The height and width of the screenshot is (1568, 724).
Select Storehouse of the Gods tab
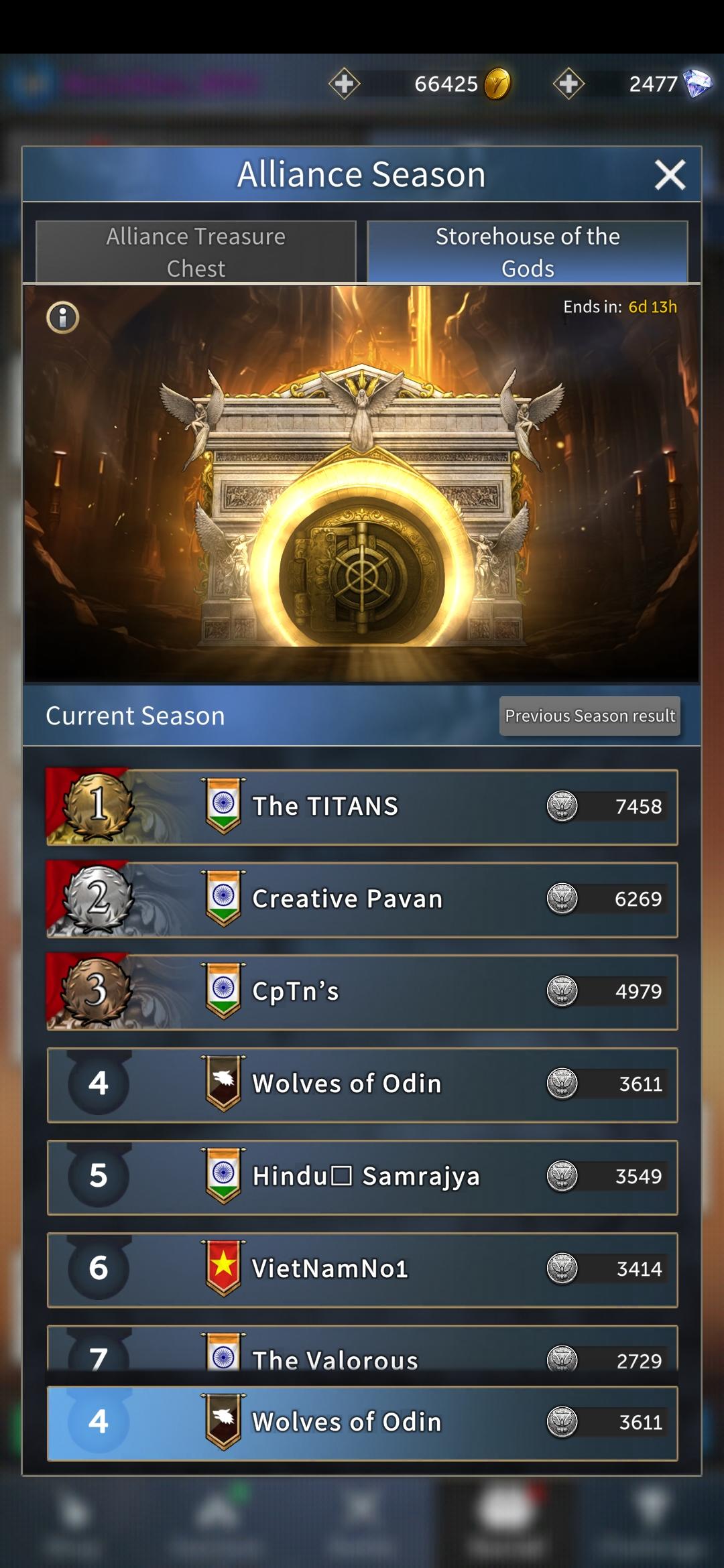[528, 252]
